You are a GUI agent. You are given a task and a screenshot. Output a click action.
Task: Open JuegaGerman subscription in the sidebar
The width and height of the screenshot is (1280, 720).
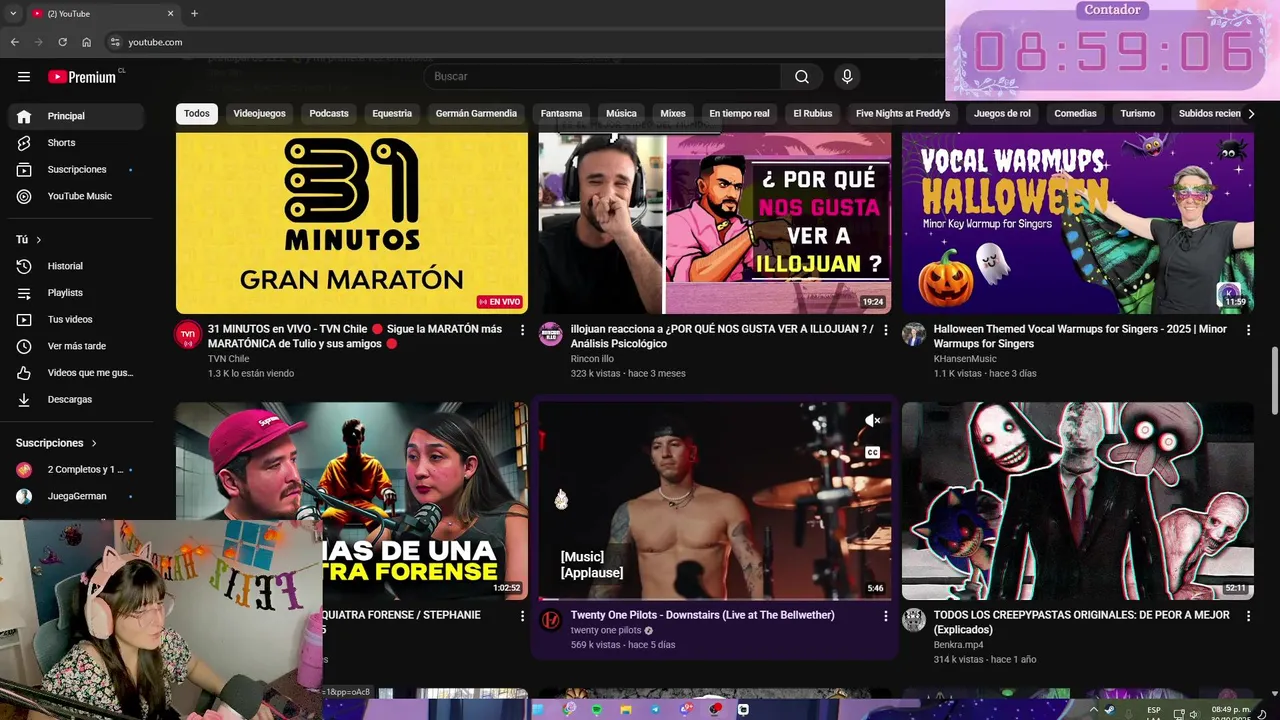click(x=77, y=496)
